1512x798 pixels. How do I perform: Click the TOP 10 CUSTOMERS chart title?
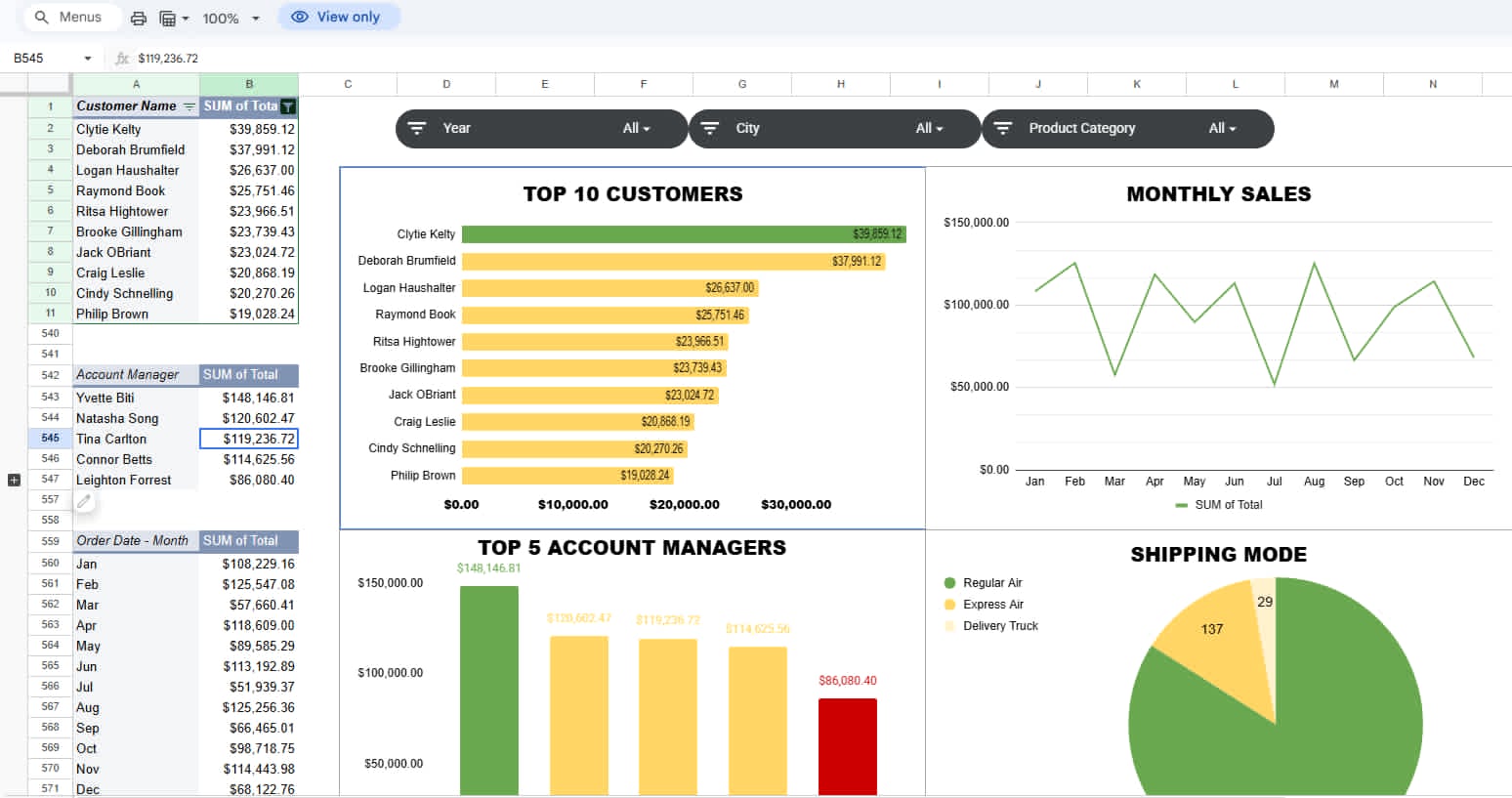633,194
